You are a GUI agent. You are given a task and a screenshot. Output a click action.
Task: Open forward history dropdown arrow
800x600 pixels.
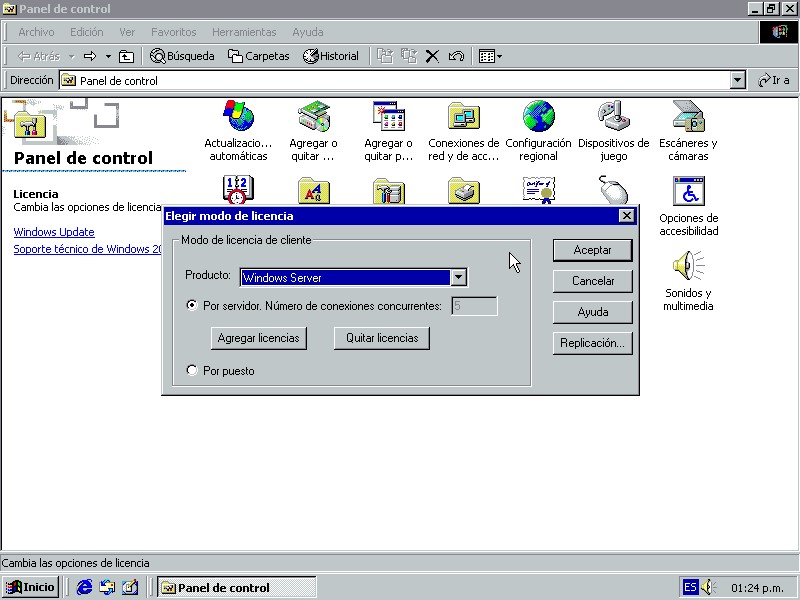click(x=108, y=56)
